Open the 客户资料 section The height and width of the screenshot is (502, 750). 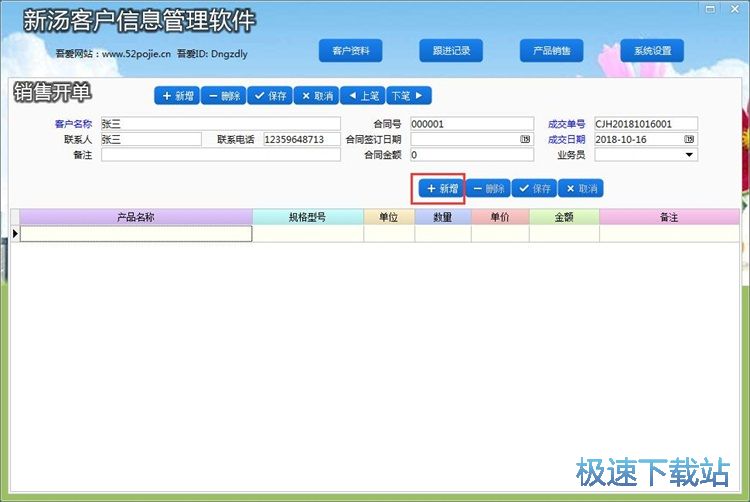(x=351, y=51)
